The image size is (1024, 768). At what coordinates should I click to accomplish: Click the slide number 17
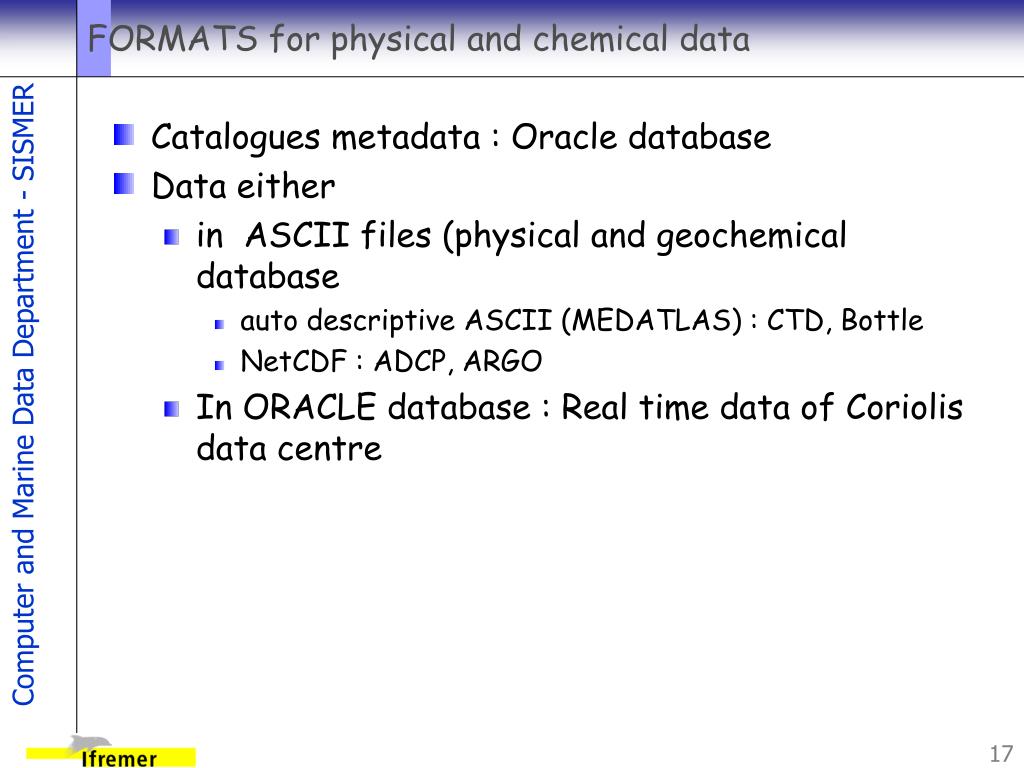point(1001,754)
